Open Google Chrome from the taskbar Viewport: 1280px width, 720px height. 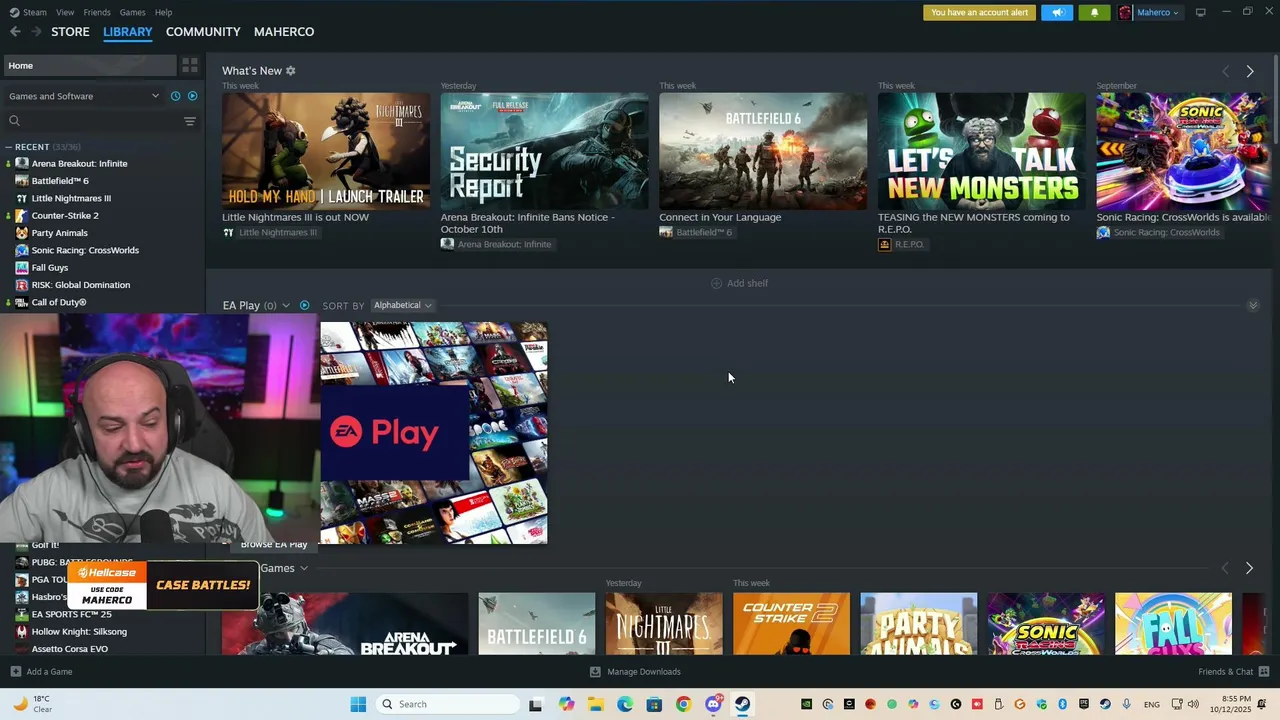point(683,704)
